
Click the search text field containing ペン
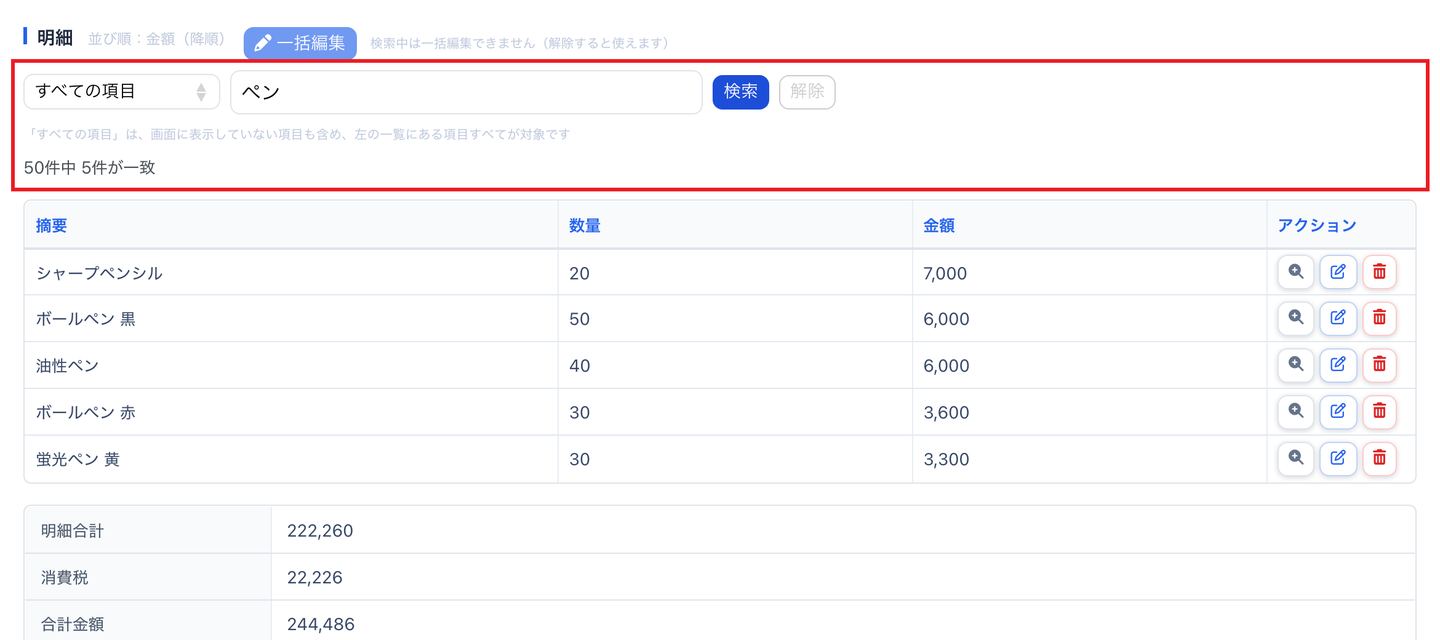point(466,92)
